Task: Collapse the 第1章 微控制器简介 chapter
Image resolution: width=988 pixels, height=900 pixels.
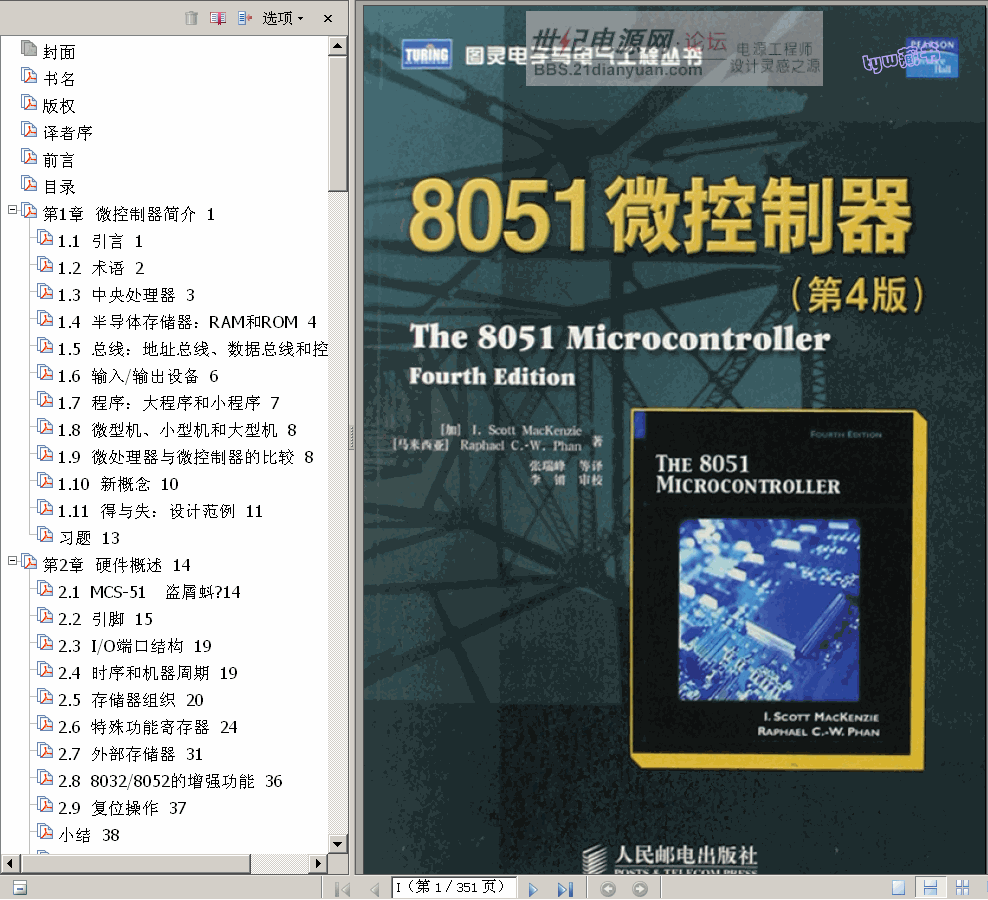Action: pos(12,210)
